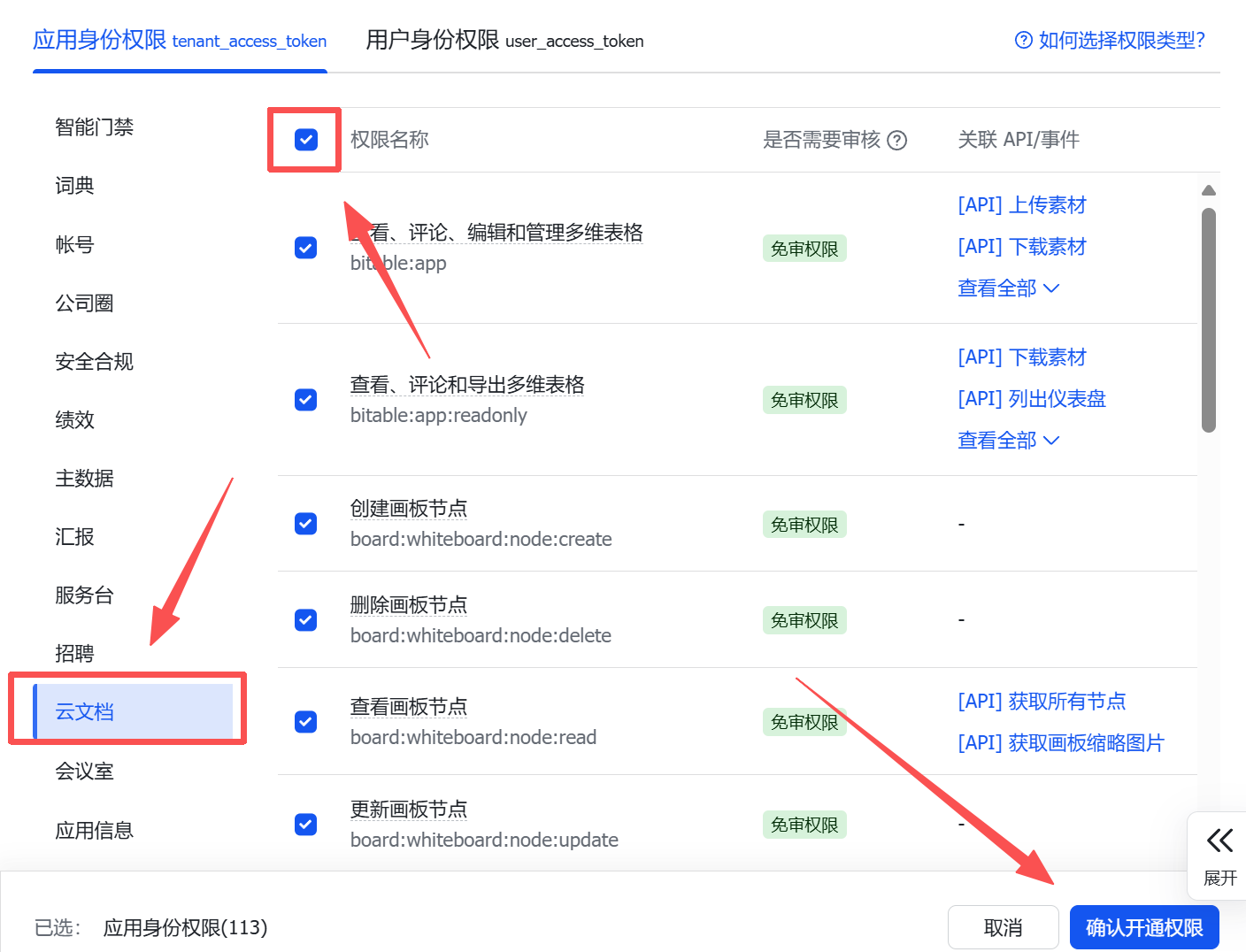
Task: Open [API] 下载素材 link in bitable:app:readonly row
Action: 1022,357
